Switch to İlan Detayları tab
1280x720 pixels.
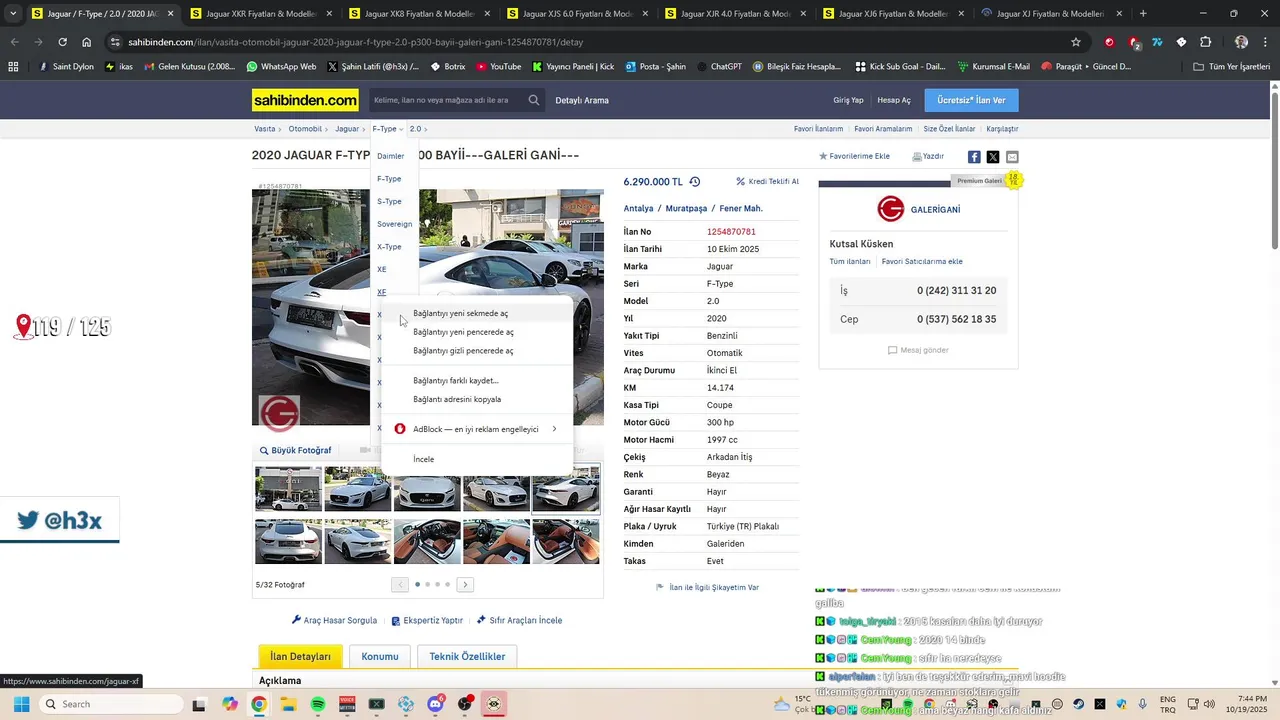(300, 657)
